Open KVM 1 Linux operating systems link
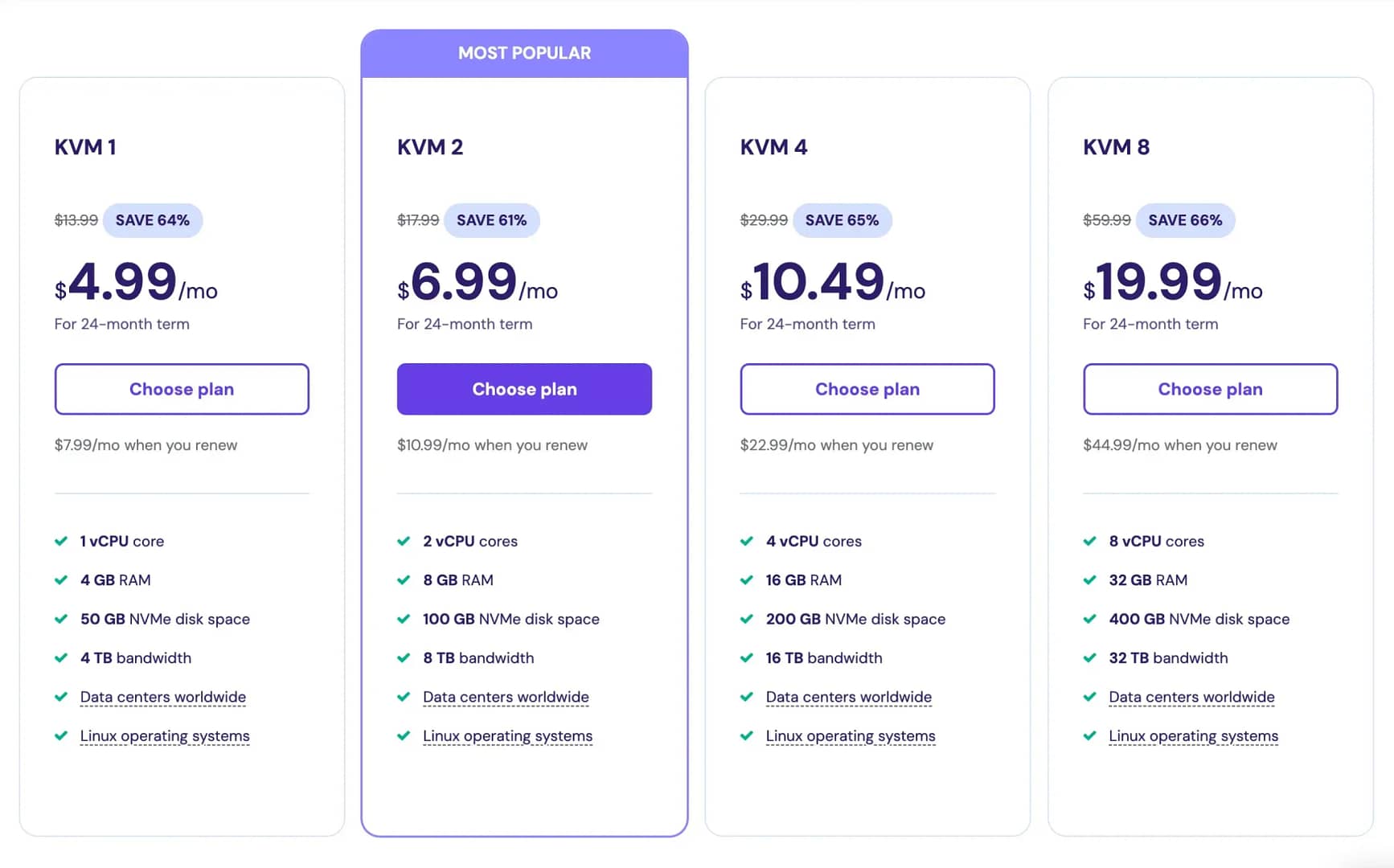Viewport: 1394px width, 868px height. pos(165,736)
